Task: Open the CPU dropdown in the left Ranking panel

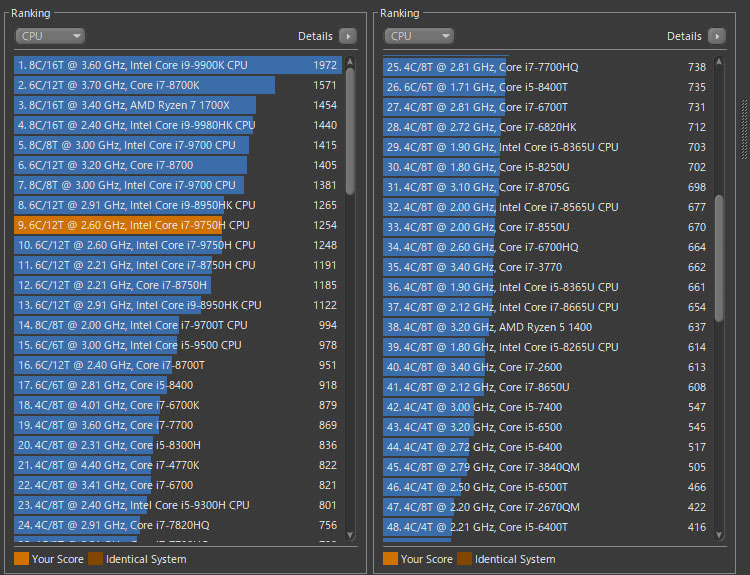Action: pyautogui.click(x=50, y=36)
